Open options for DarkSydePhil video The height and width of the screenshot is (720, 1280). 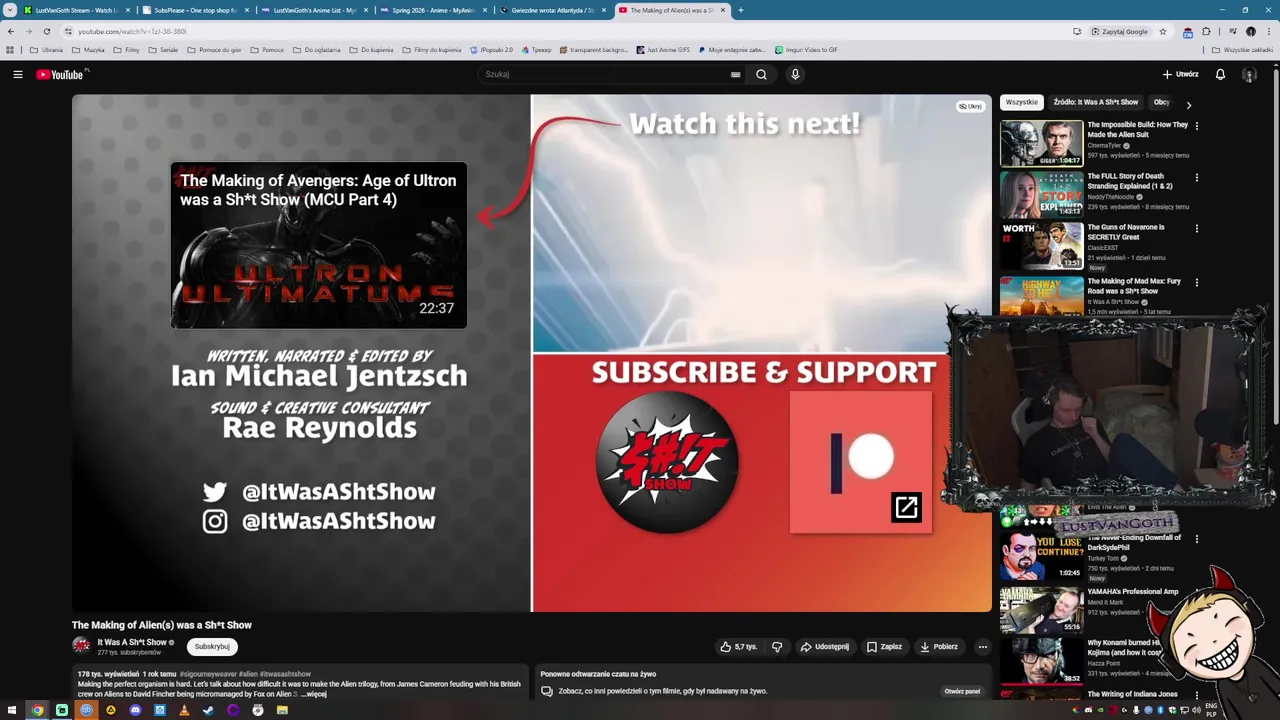coord(1196,539)
